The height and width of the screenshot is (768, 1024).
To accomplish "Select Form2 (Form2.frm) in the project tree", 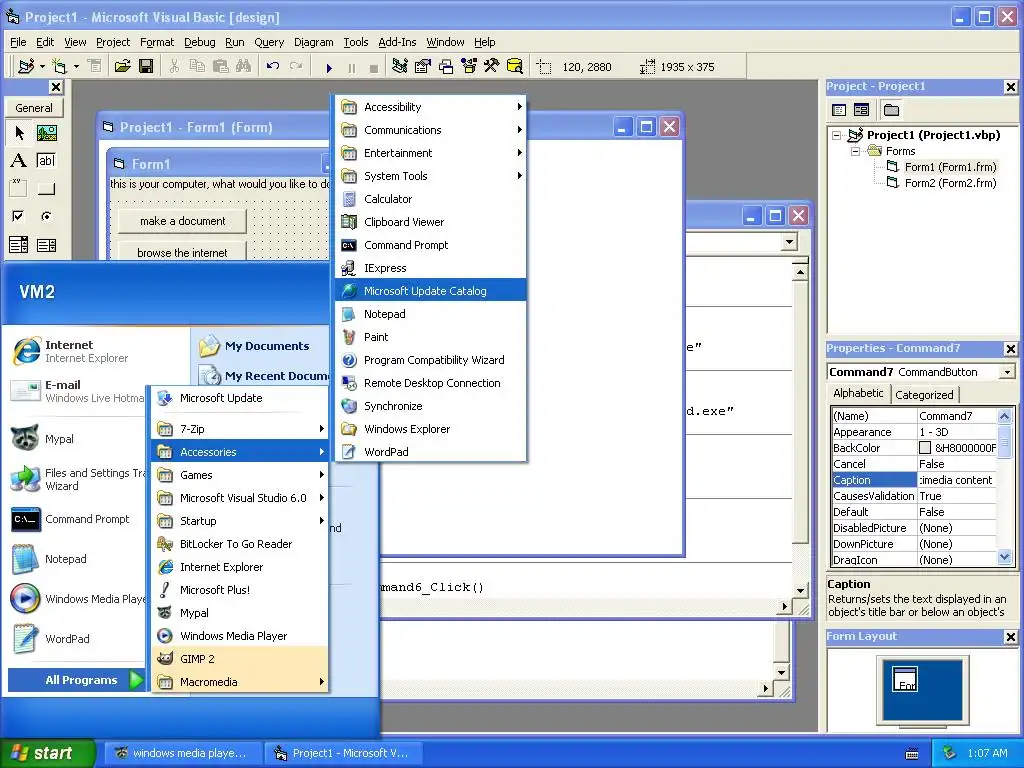I will tap(950, 184).
